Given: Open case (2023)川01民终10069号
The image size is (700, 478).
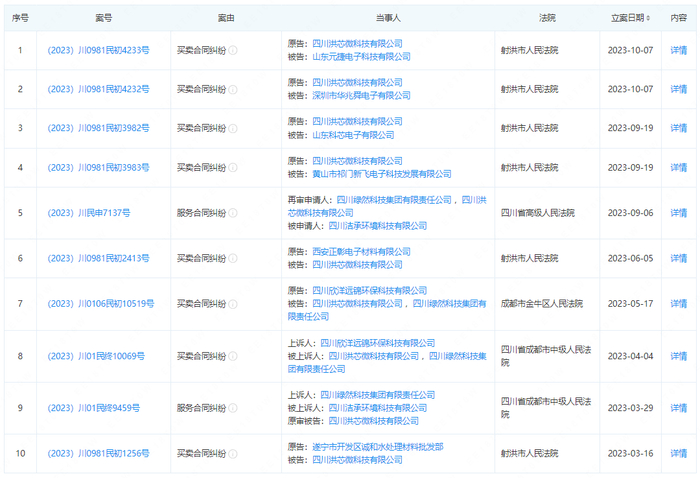Looking at the screenshot, I should [96, 356].
